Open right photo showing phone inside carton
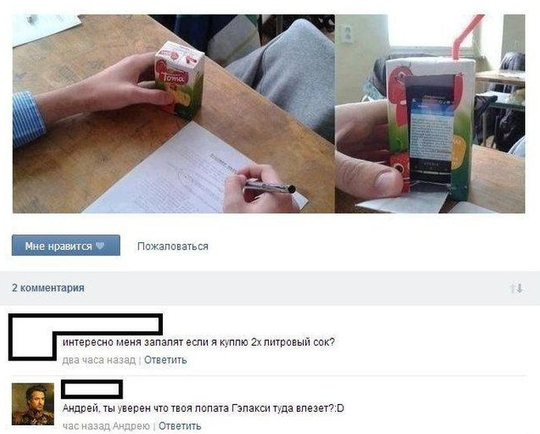 coord(430,114)
